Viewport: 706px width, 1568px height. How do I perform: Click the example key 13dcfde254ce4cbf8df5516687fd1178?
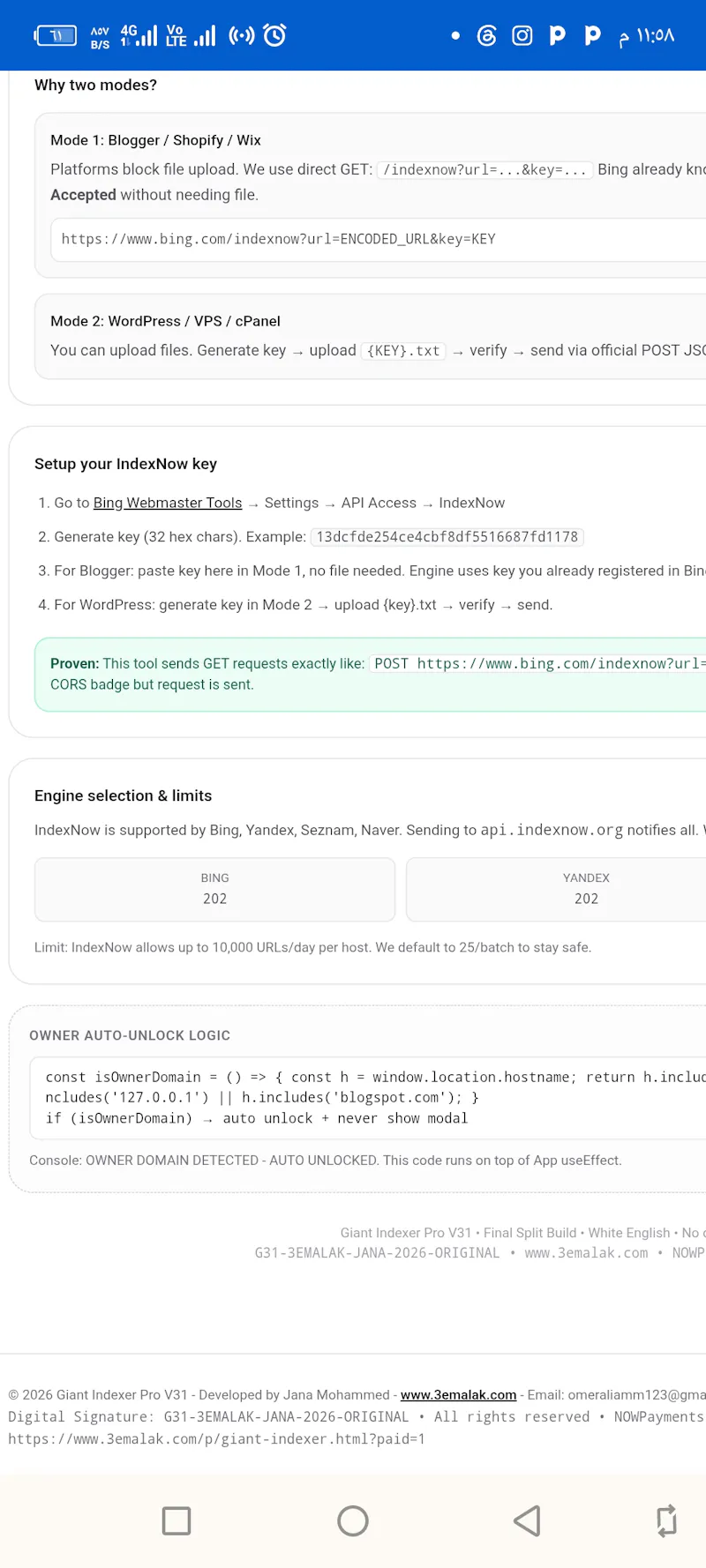(447, 537)
